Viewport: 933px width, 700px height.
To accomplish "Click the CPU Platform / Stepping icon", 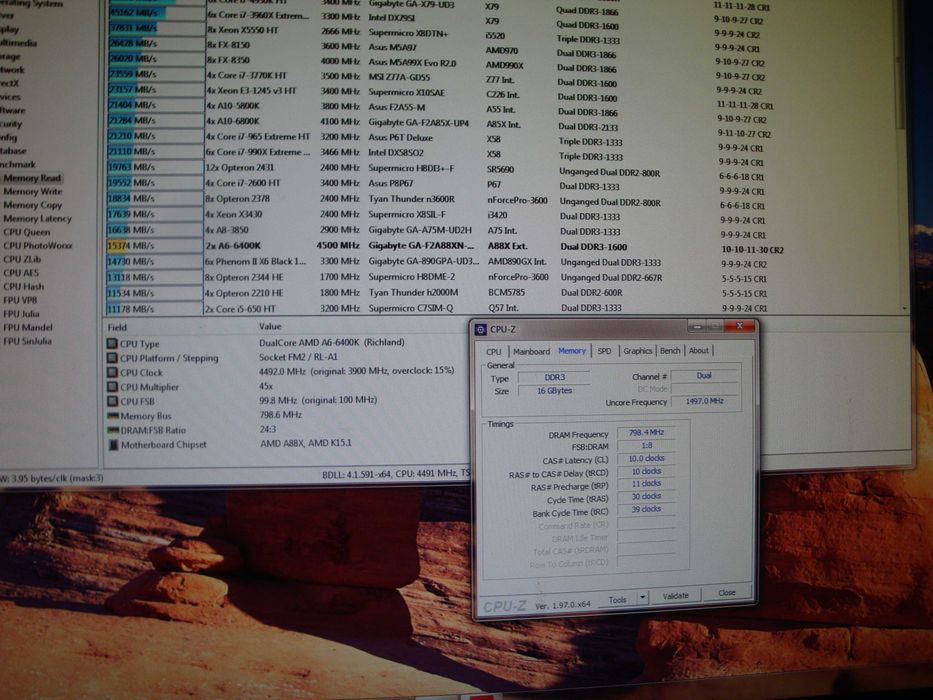I will 112,358.
